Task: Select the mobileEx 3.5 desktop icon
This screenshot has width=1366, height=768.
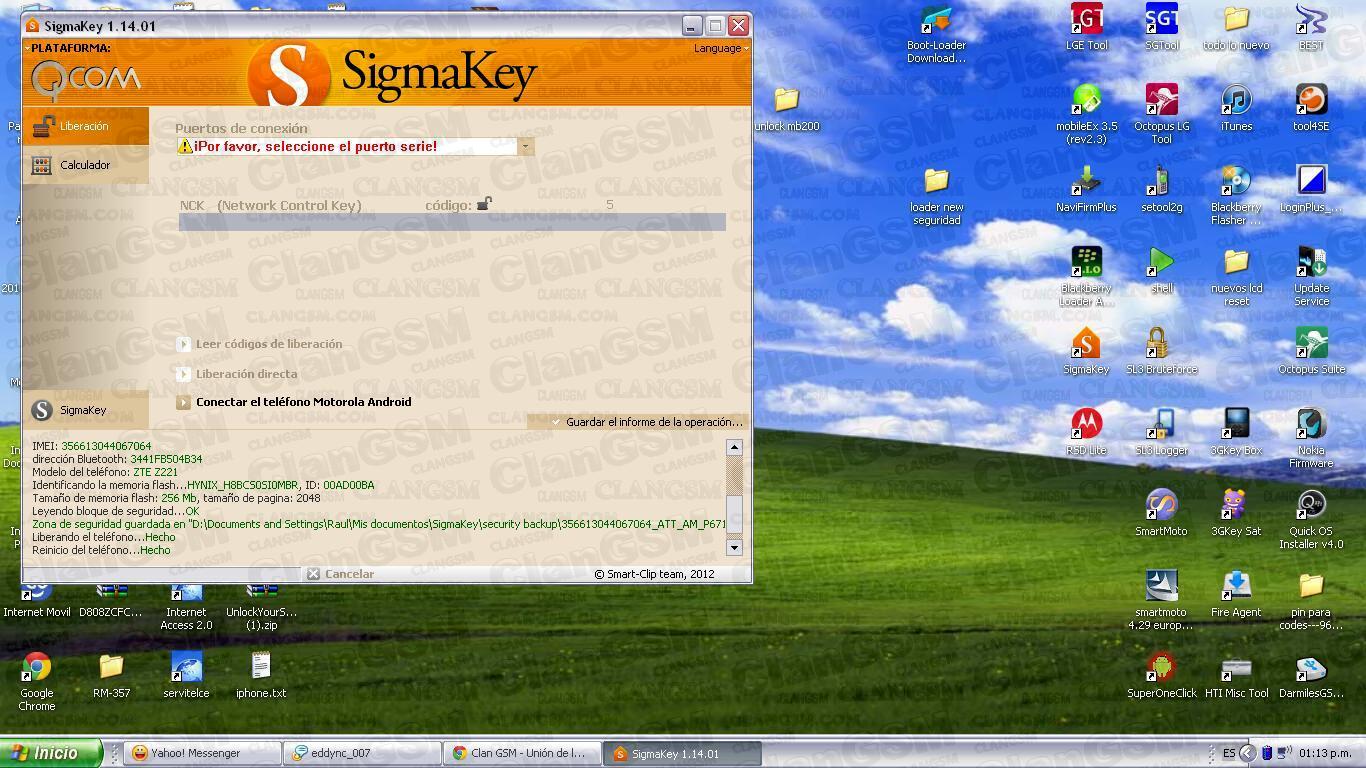Action: click(1086, 115)
